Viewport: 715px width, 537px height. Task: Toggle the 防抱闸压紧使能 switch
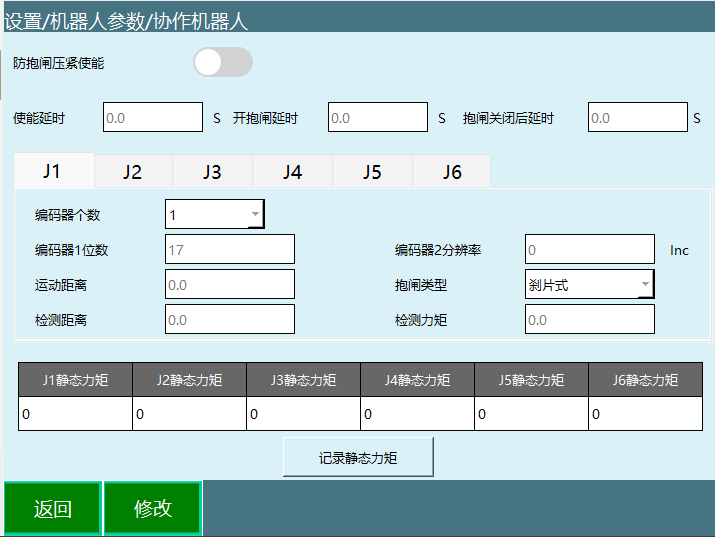[222, 63]
